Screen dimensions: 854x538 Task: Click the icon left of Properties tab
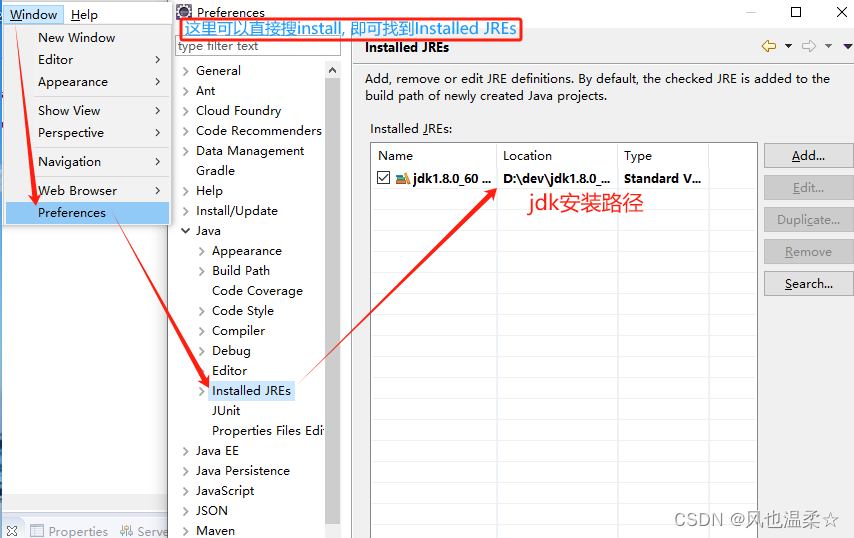12,530
